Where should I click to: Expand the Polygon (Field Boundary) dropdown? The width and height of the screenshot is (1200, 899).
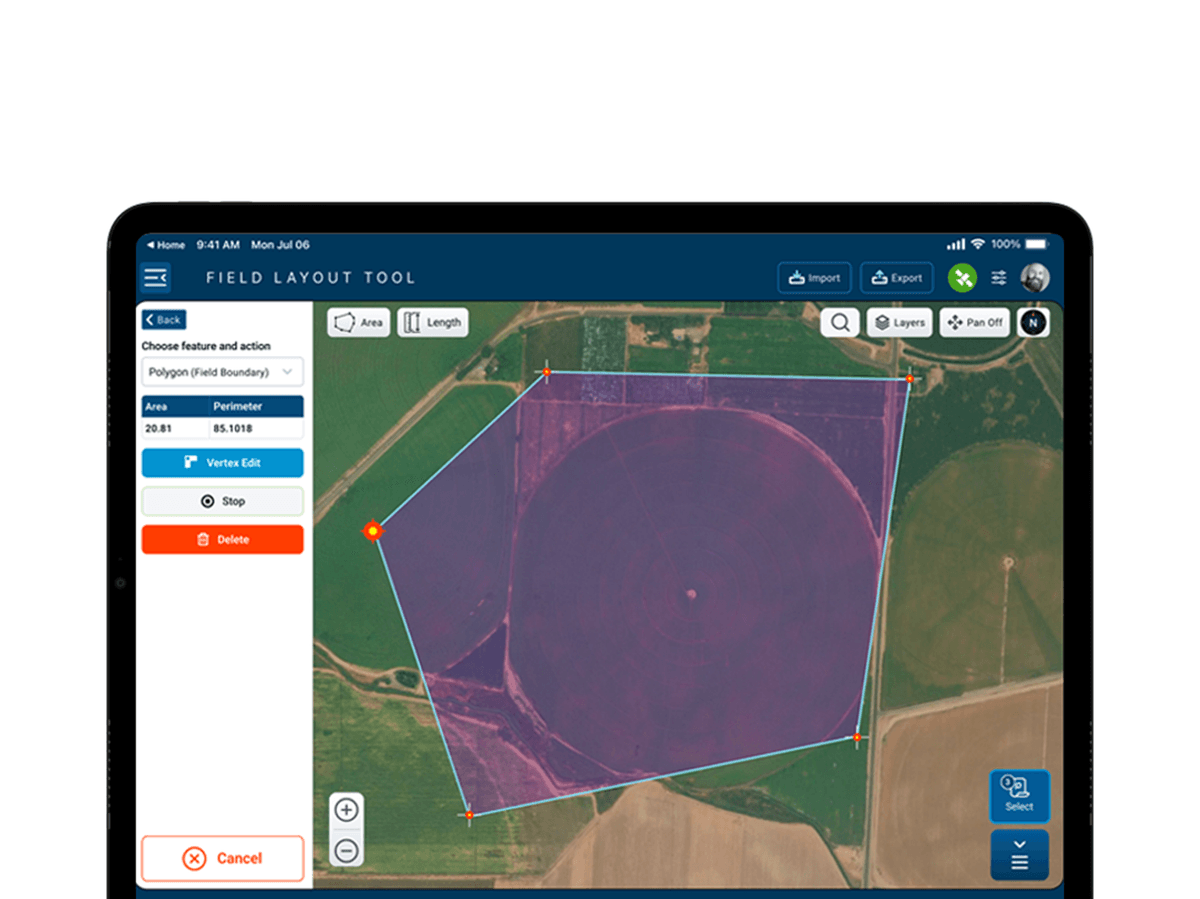coord(222,372)
